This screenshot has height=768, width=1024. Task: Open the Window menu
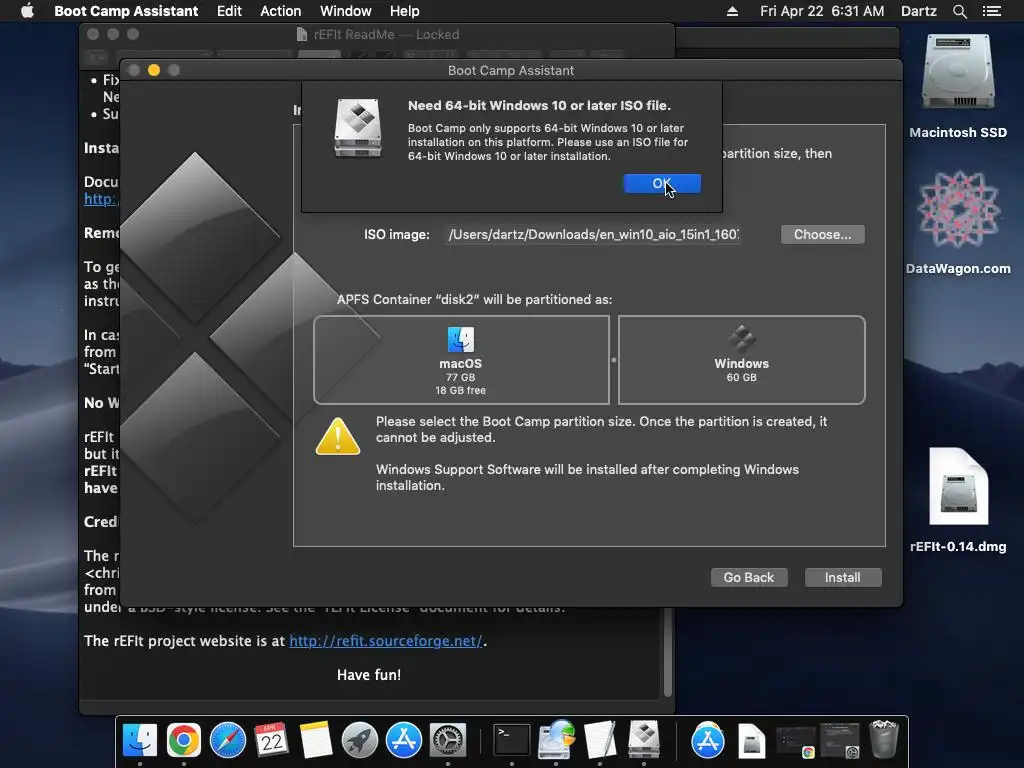pos(345,11)
